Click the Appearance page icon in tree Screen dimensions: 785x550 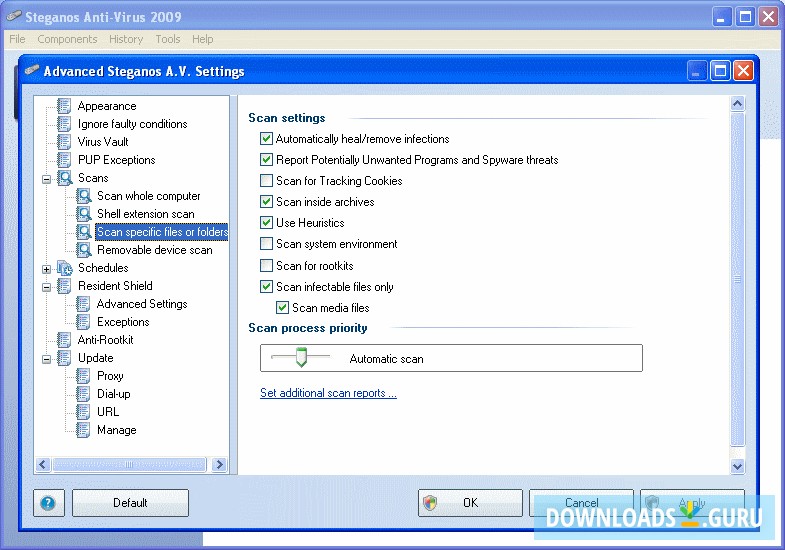point(64,106)
